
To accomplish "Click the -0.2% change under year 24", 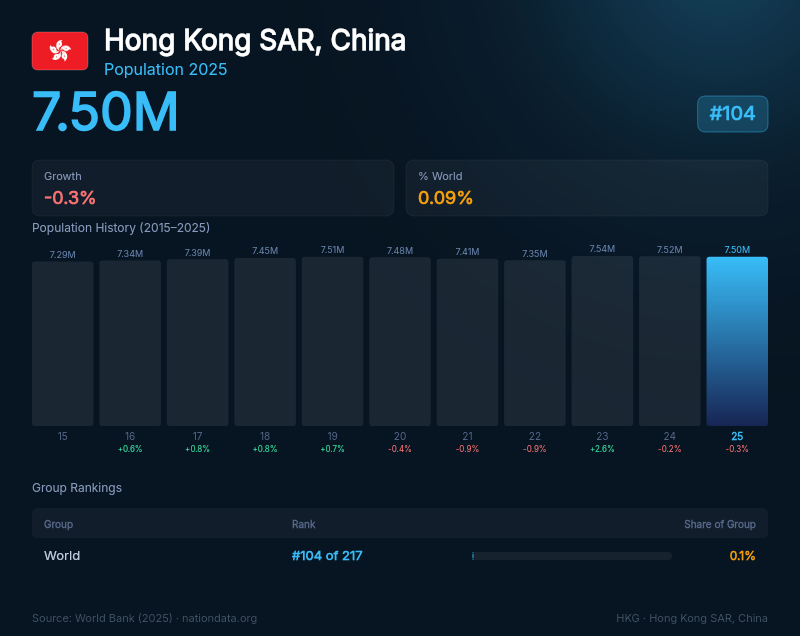I will click(669, 449).
